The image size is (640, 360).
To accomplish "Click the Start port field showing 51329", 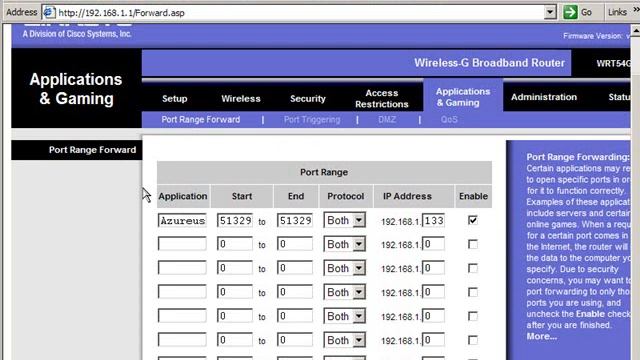I will 235,220.
